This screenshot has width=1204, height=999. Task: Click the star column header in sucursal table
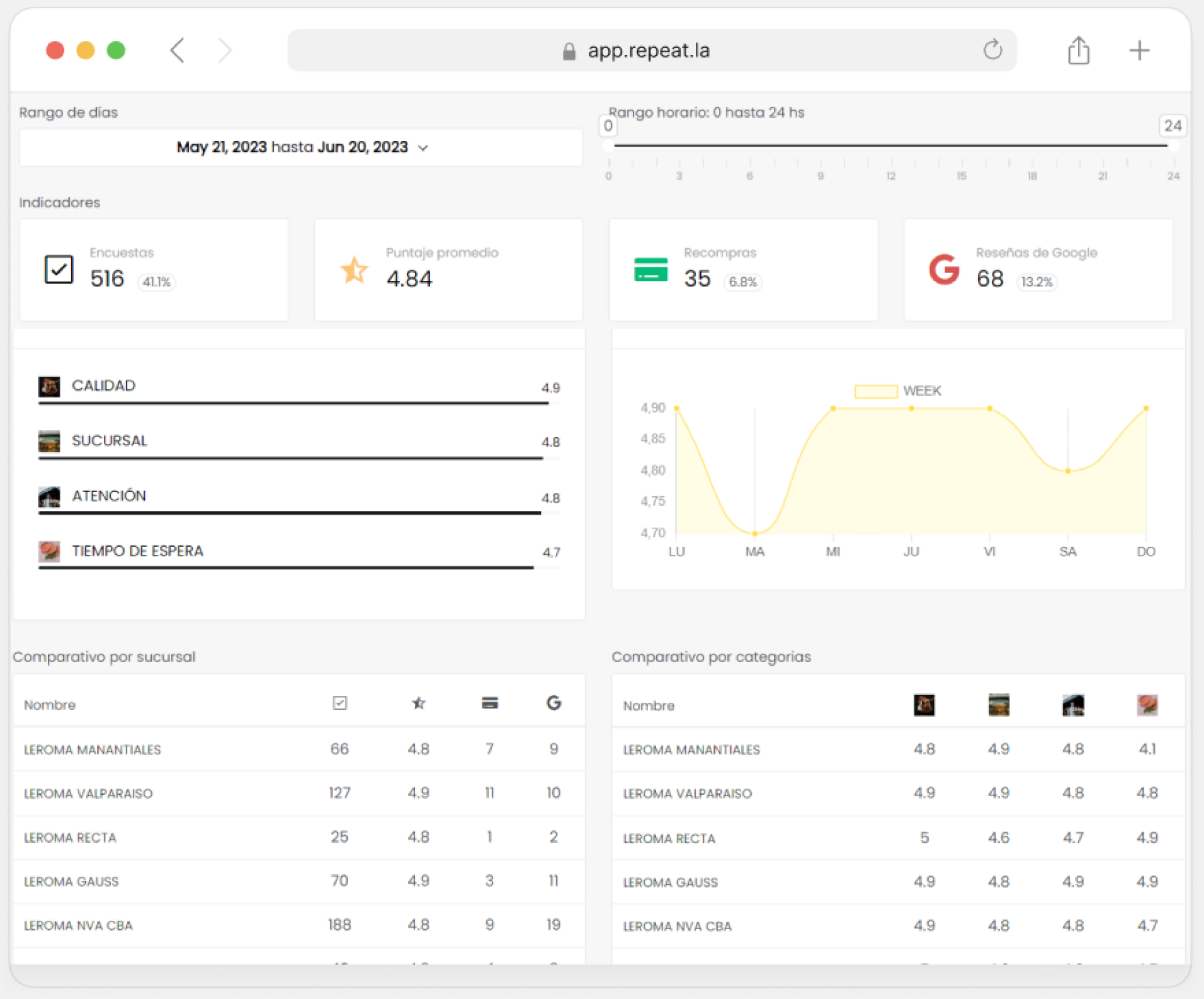[418, 703]
